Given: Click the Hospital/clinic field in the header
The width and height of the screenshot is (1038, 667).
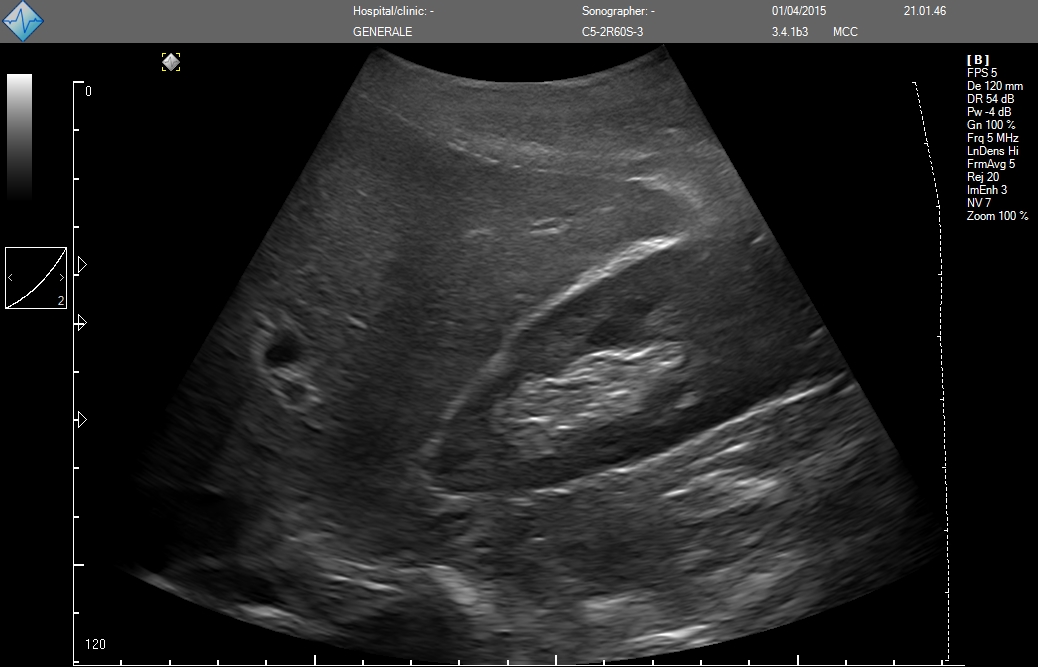Looking at the screenshot, I should (x=393, y=11).
